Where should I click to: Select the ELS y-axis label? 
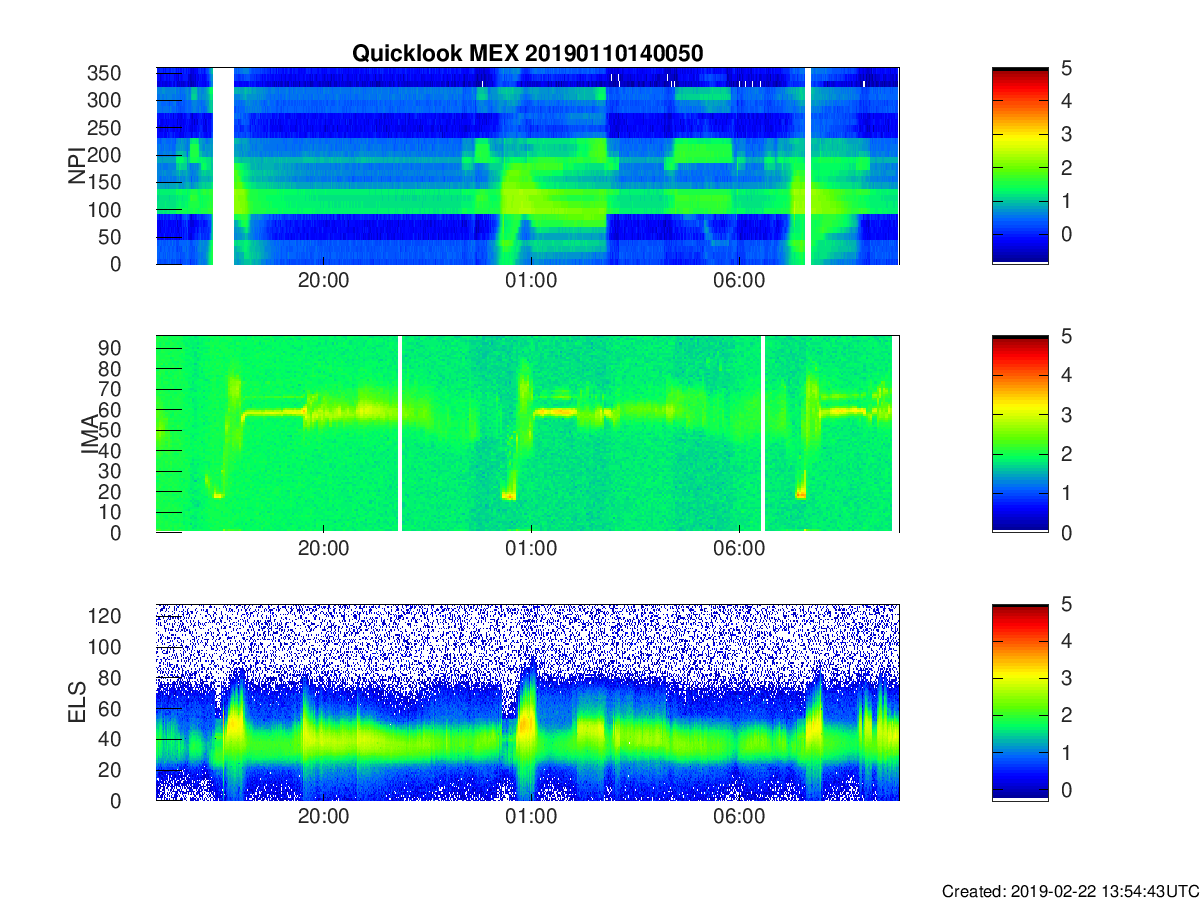pos(76,700)
